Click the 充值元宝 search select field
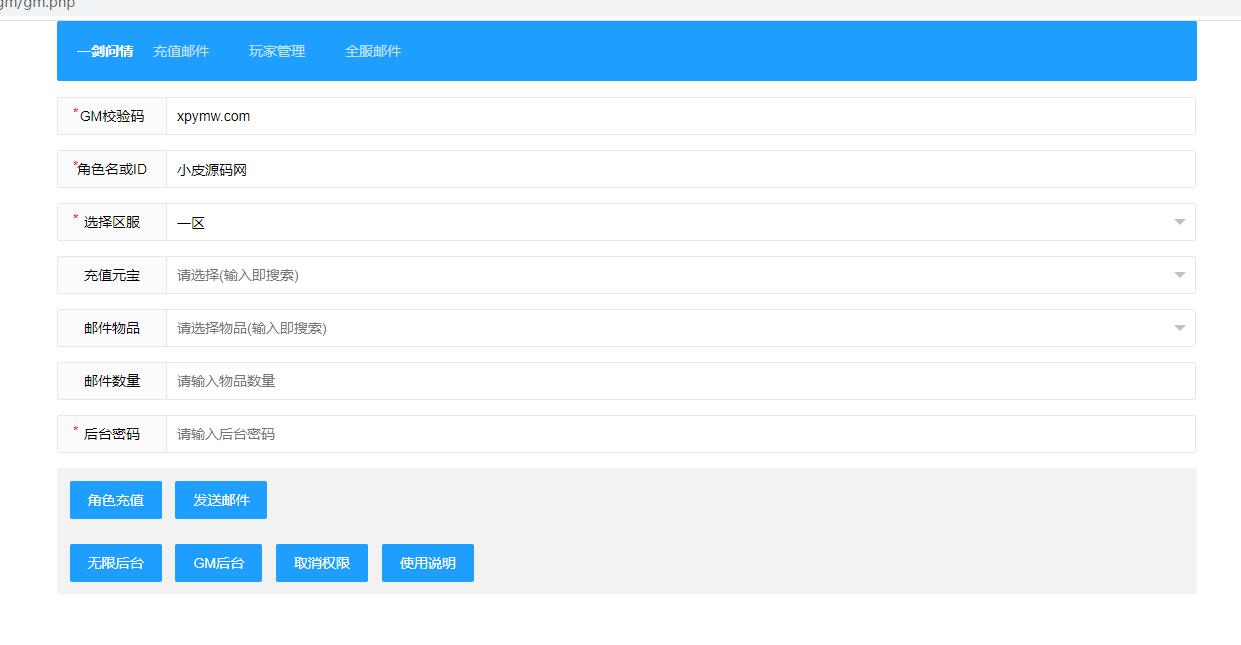The width and height of the screenshot is (1241, 645). 660,275
